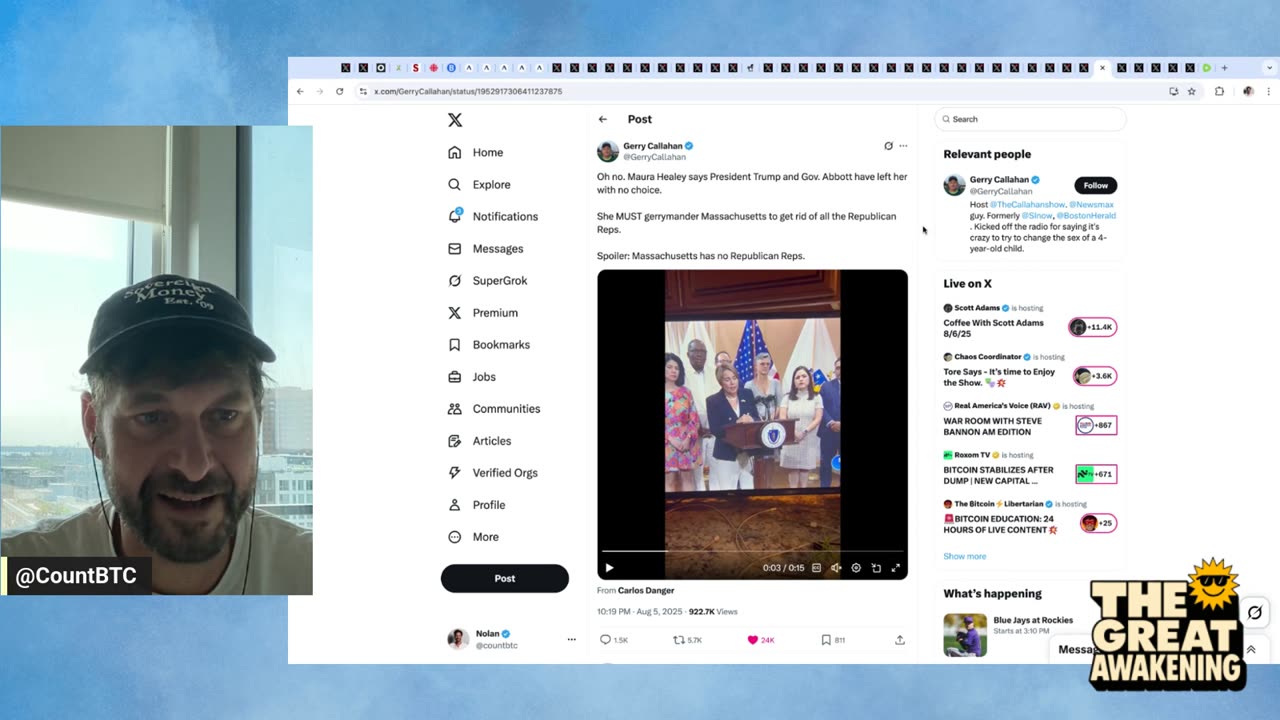This screenshot has width=1280, height=720.
Task: Share the post using the upload icon
Action: 900,640
